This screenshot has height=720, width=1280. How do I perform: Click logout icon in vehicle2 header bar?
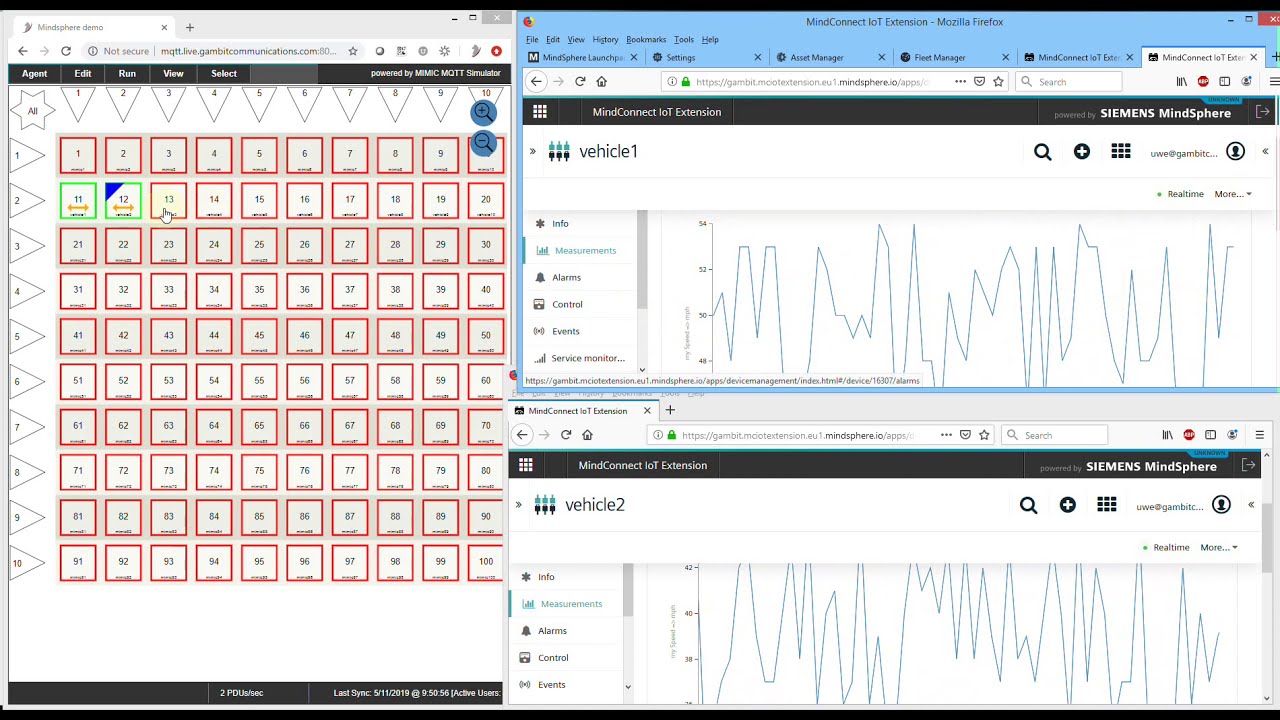pyautogui.click(x=1249, y=466)
